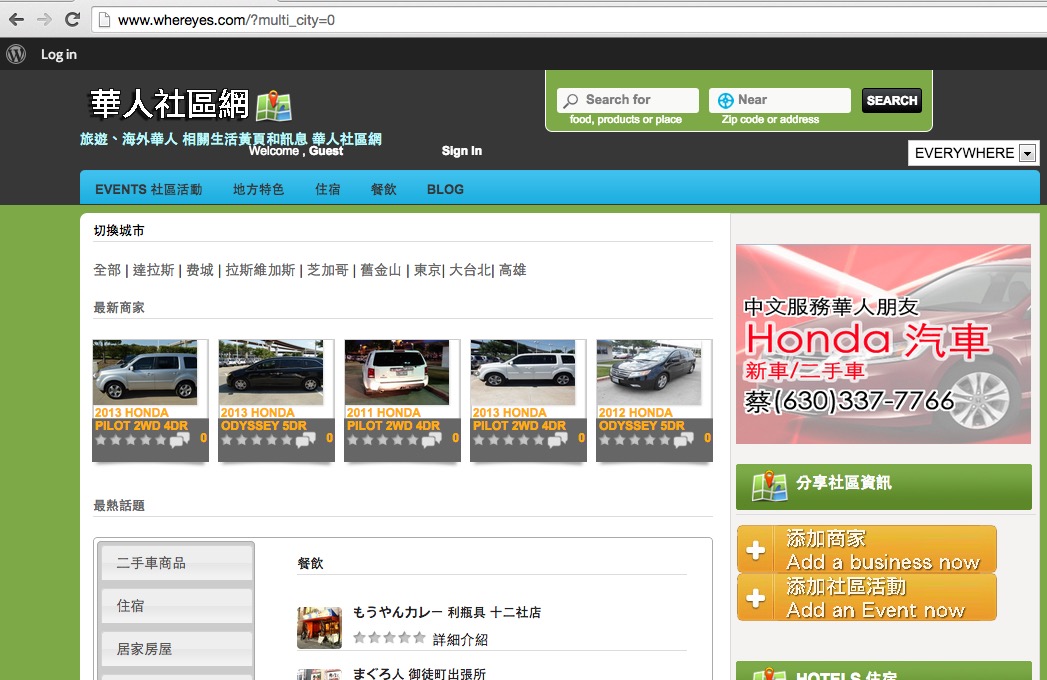This screenshot has height=680, width=1047.
Task: Click plus icon on 添加商家 button
Action: click(x=756, y=550)
